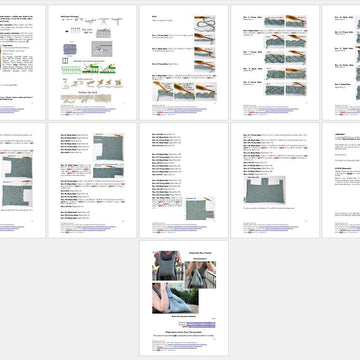Select the page with two columns of swatch photos
The width and height of the screenshot is (360, 360).
pos(275,62)
